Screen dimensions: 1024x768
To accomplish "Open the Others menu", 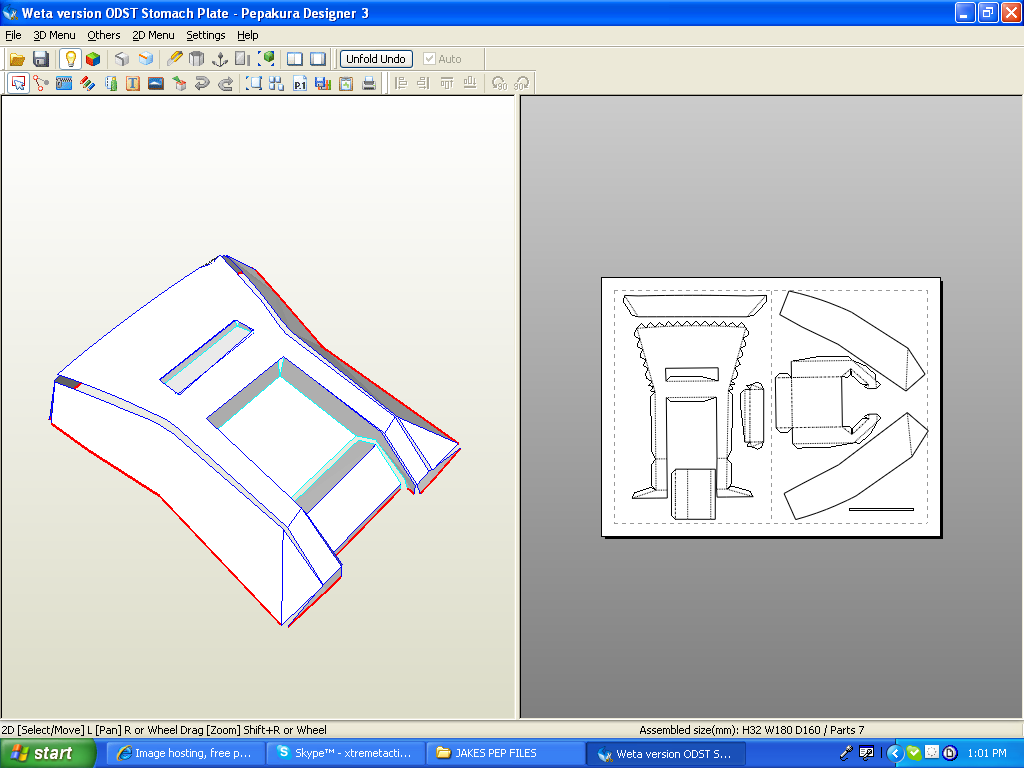I will (x=104, y=35).
